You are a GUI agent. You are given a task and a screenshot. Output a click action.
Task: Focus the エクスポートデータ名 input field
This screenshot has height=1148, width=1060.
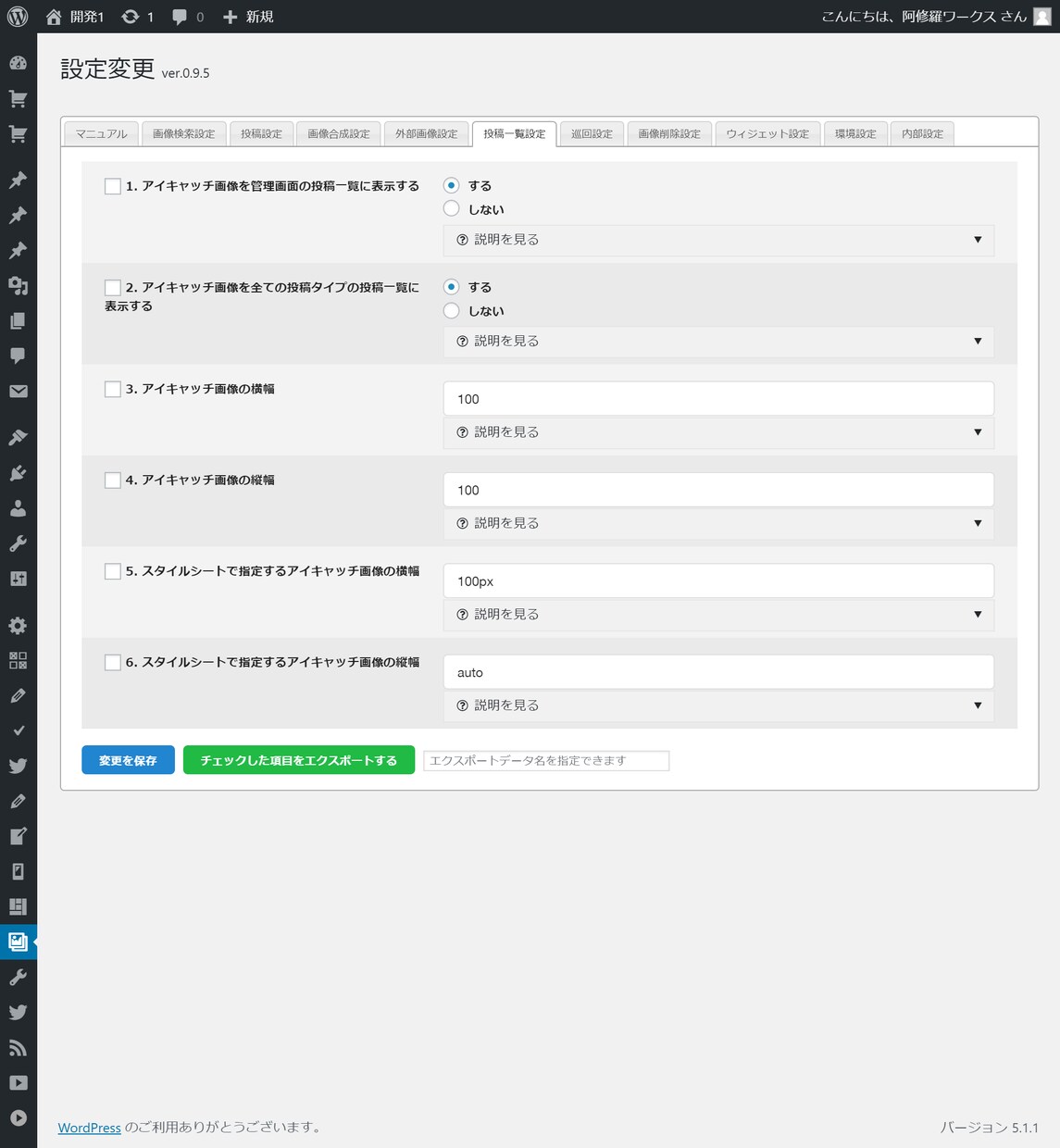point(546,760)
